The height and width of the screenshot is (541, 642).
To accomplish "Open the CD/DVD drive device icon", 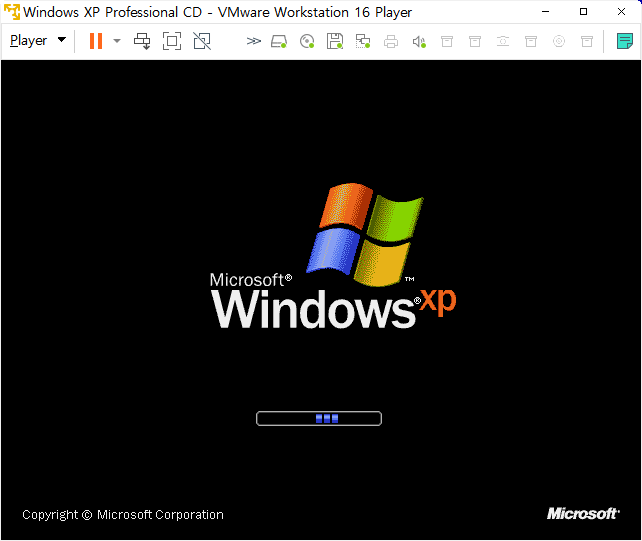I will coord(307,41).
